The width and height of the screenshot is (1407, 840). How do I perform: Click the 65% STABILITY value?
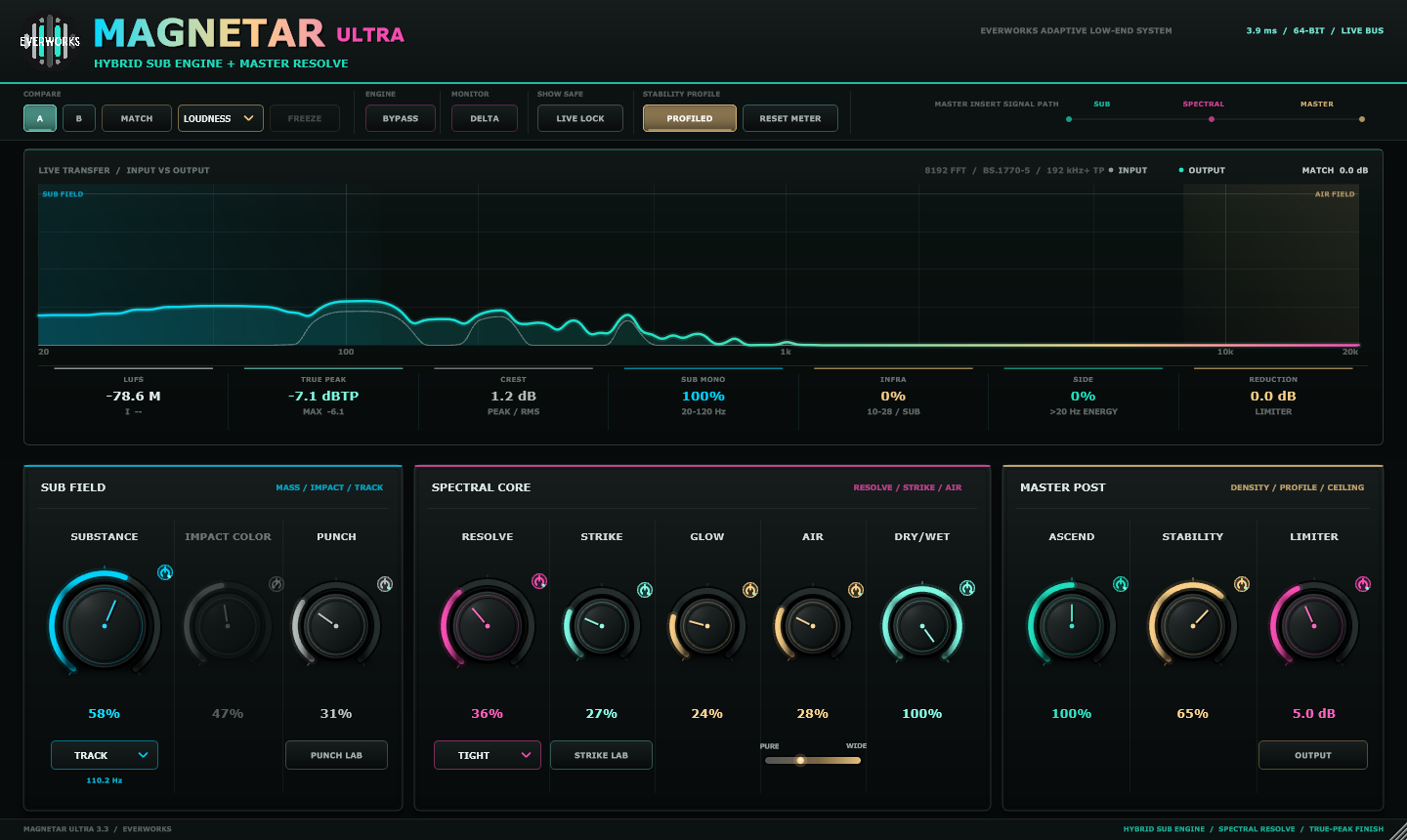pyautogui.click(x=1193, y=714)
